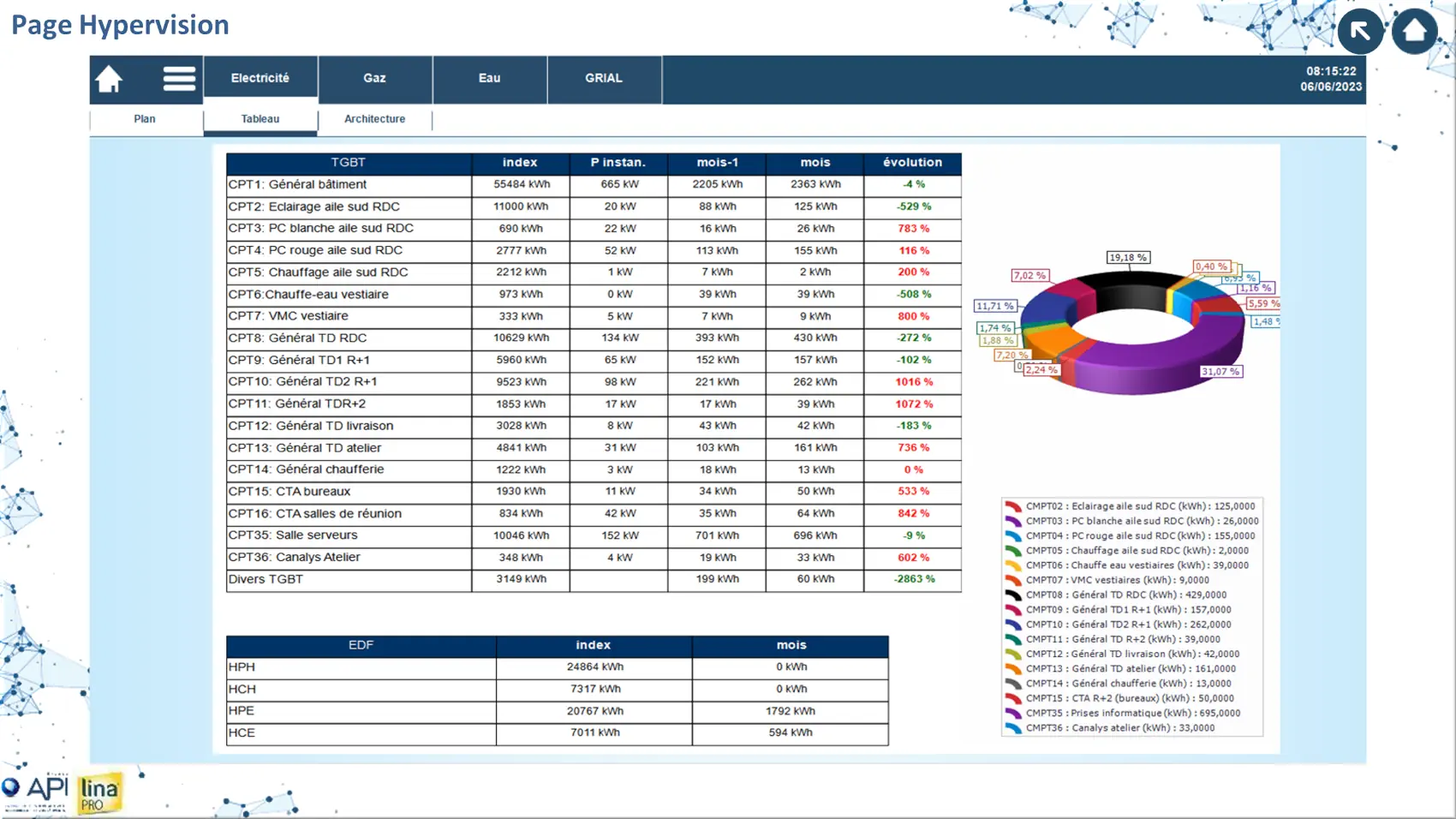
Task: Open the GRIAL tab
Action: tap(604, 78)
